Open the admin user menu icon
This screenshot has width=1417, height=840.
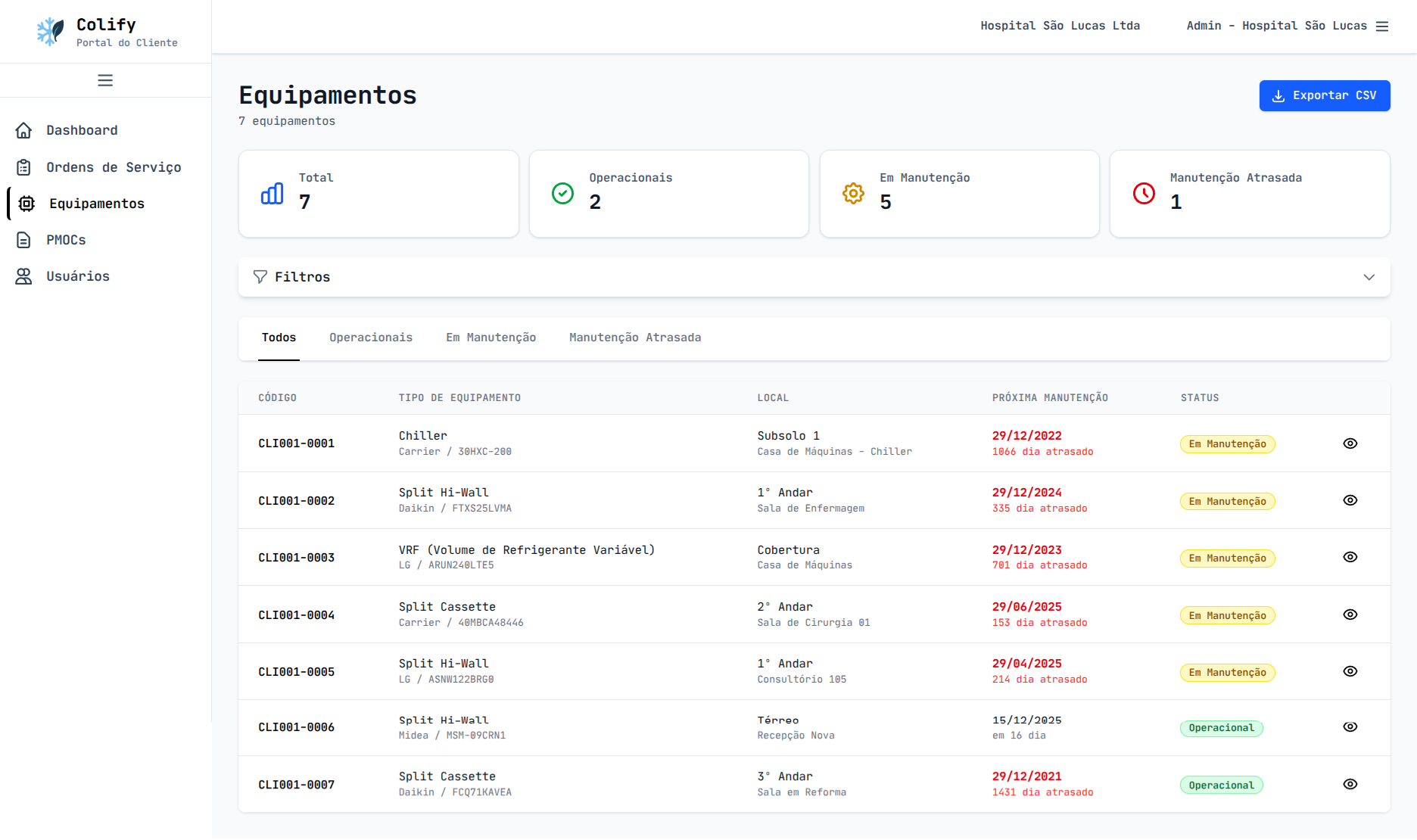coord(1382,26)
